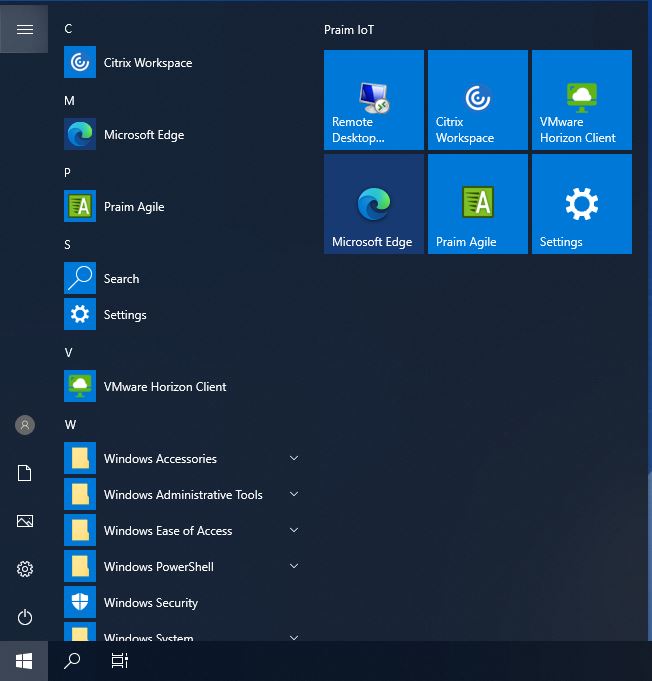The width and height of the screenshot is (652, 681).
Task: Click the Praim IoT group title
Action: 349,30
